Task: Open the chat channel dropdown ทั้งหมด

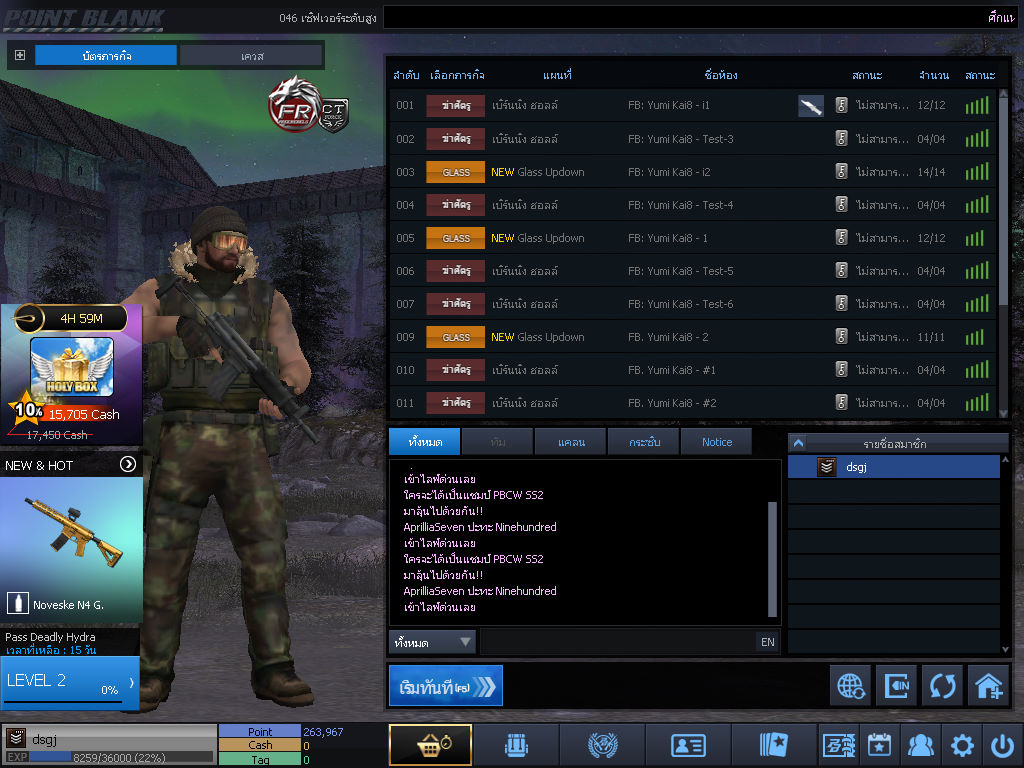Action: (x=432, y=642)
